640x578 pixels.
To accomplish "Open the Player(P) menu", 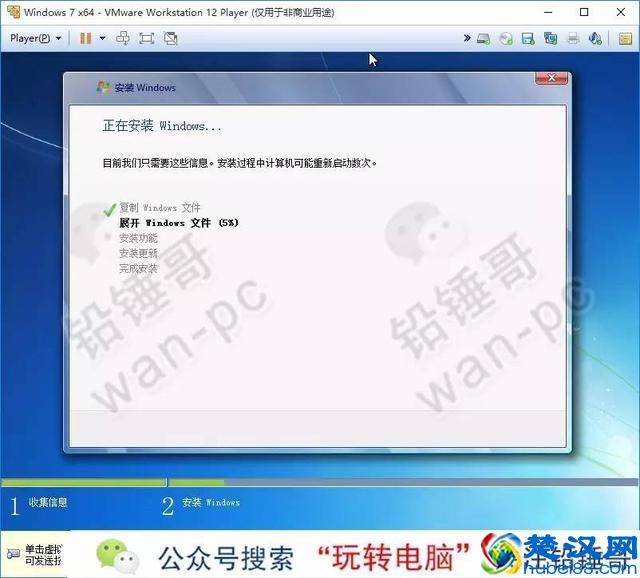I will [x=36, y=38].
